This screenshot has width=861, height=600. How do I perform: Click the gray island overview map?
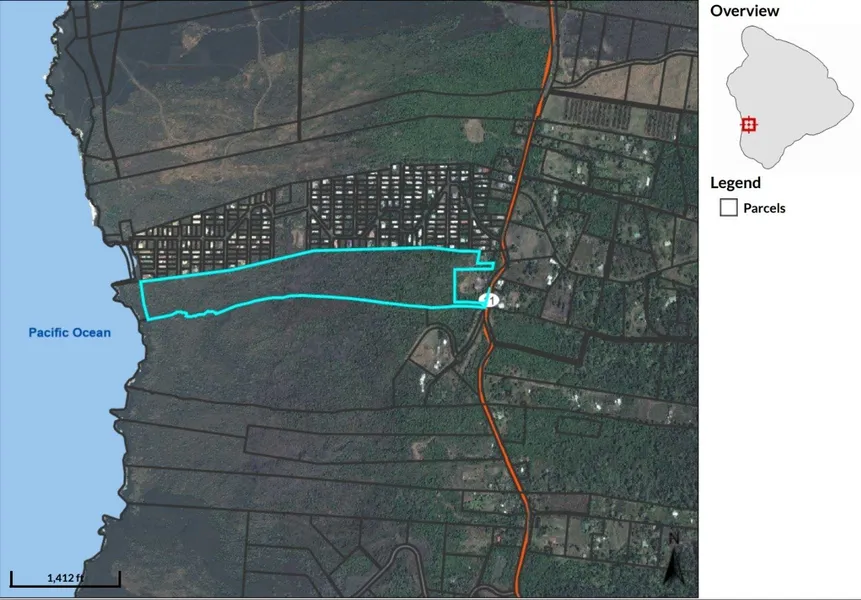pos(788,97)
